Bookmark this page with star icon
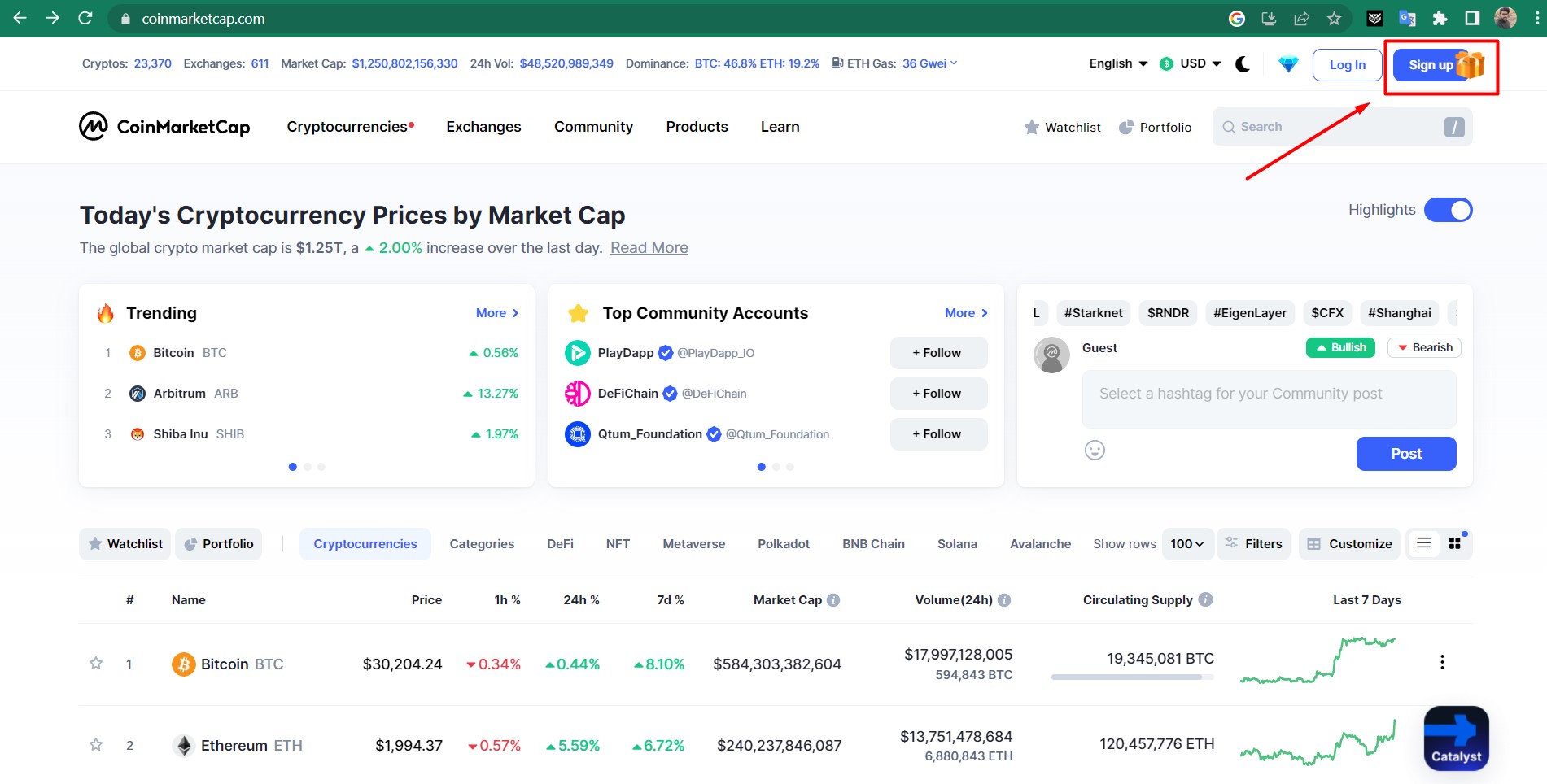Viewport: 1547px width, 784px height. tap(1334, 18)
